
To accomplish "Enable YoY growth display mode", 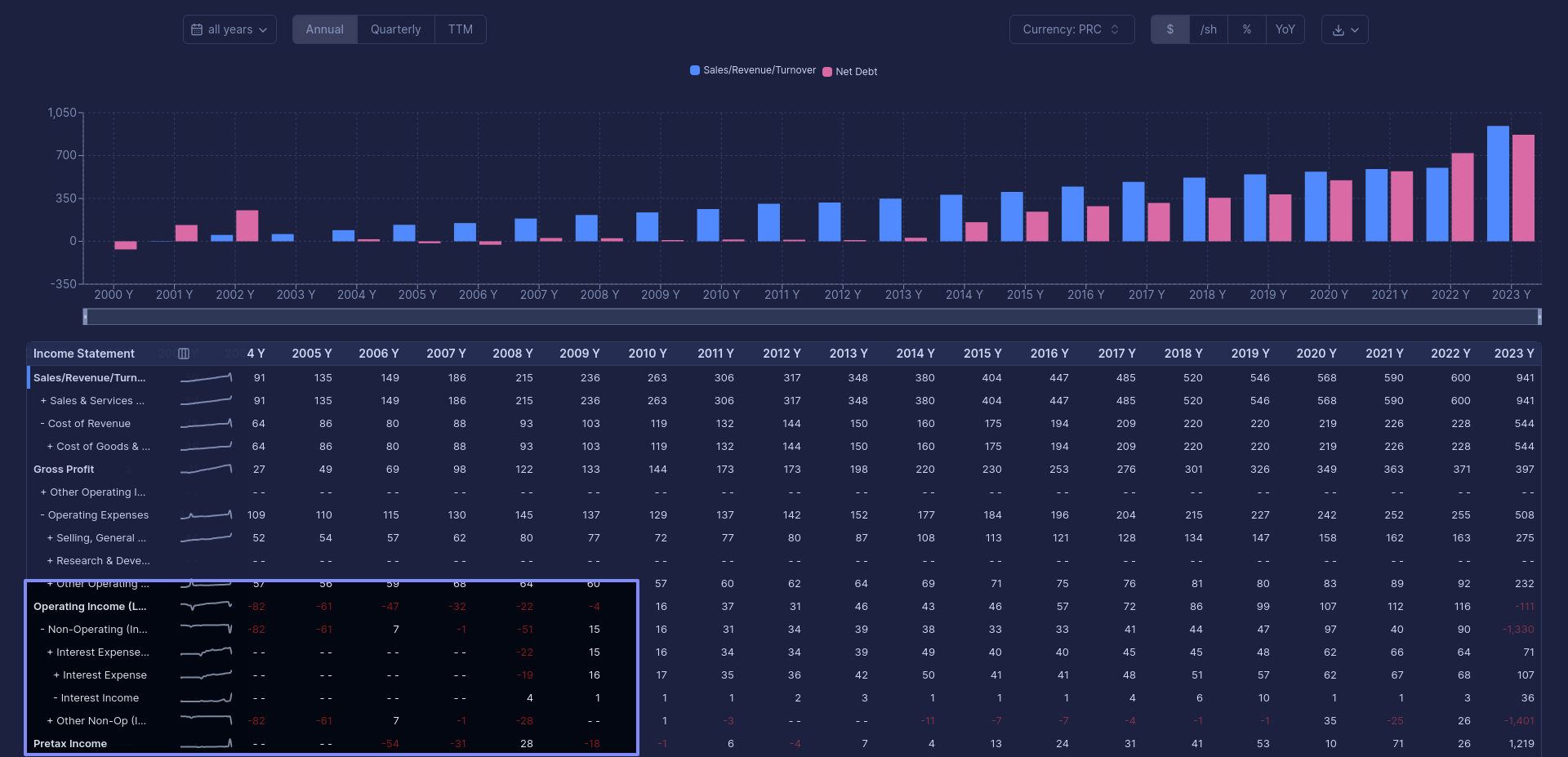I will pos(1285,29).
